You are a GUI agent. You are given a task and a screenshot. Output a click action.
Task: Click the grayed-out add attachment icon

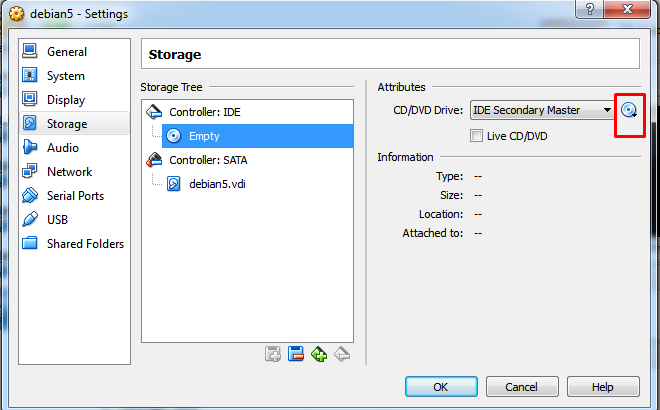coord(273,353)
